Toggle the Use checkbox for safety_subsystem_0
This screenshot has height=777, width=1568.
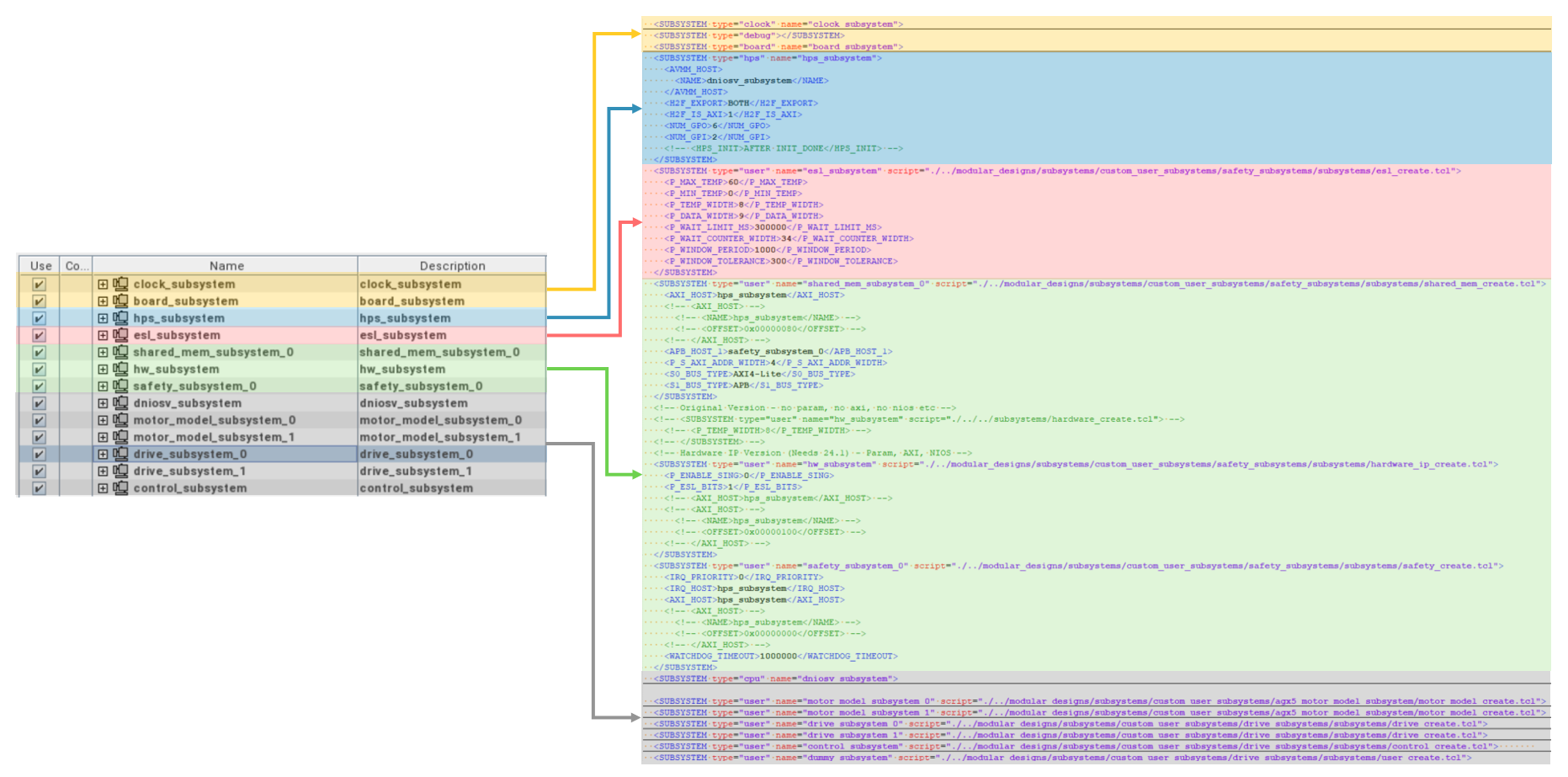pyautogui.click(x=39, y=386)
